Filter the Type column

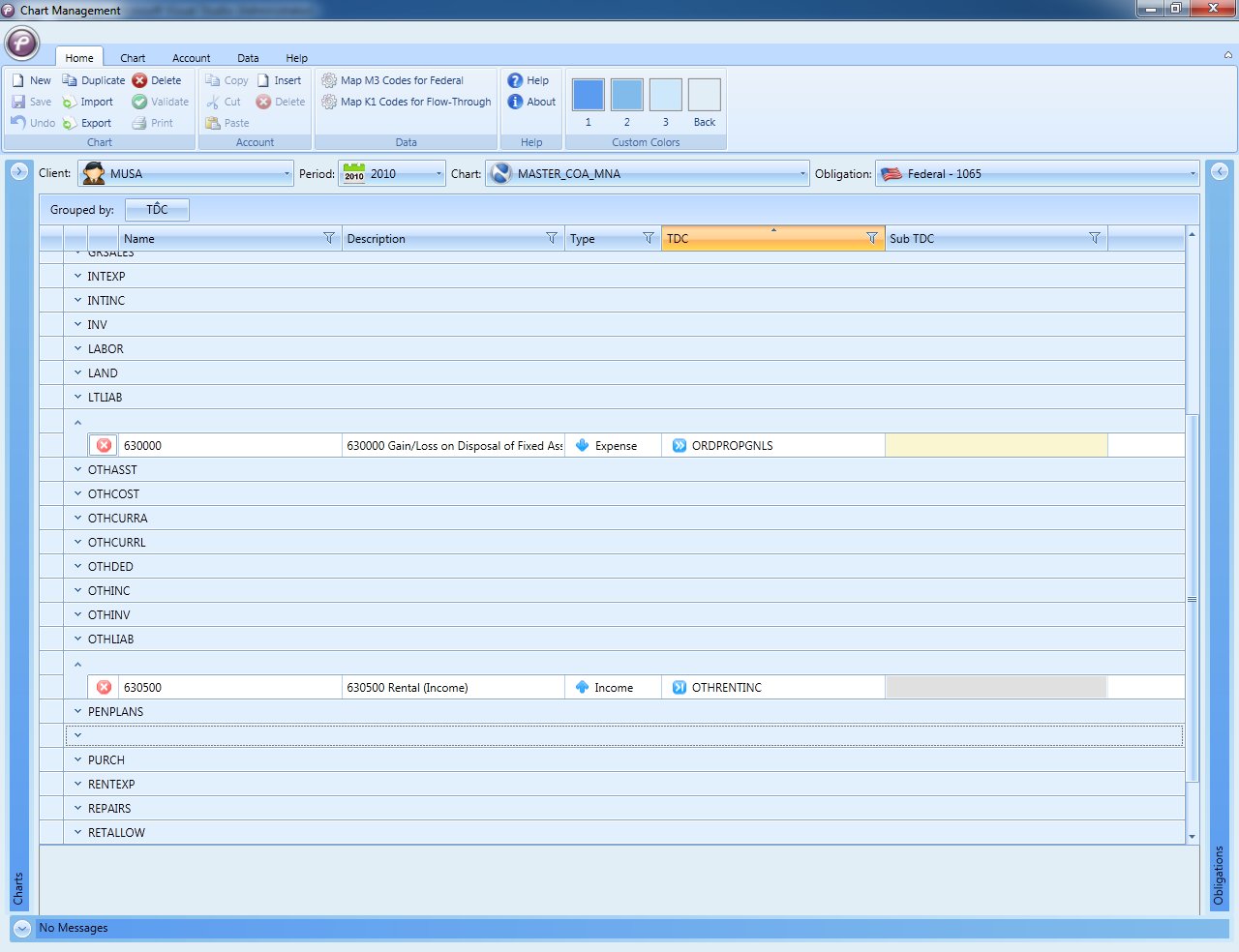pyautogui.click(x=649, y=238)
